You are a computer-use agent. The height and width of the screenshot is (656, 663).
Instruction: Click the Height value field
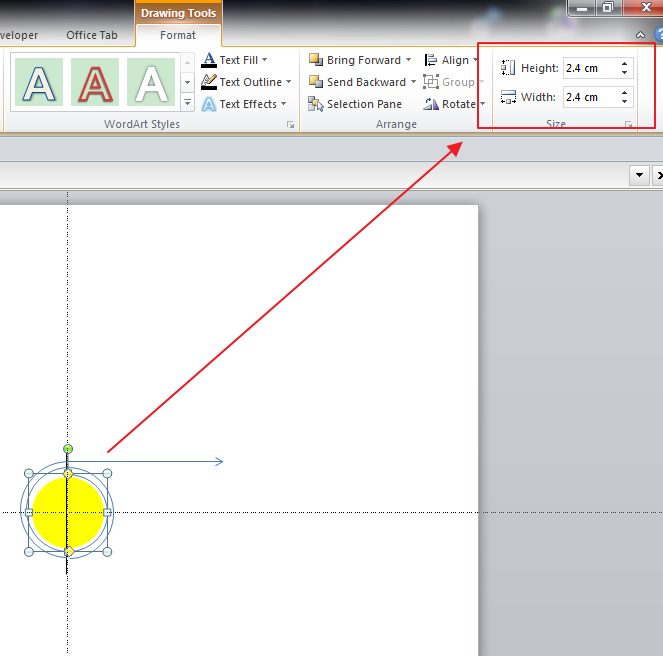pos(591,68)
